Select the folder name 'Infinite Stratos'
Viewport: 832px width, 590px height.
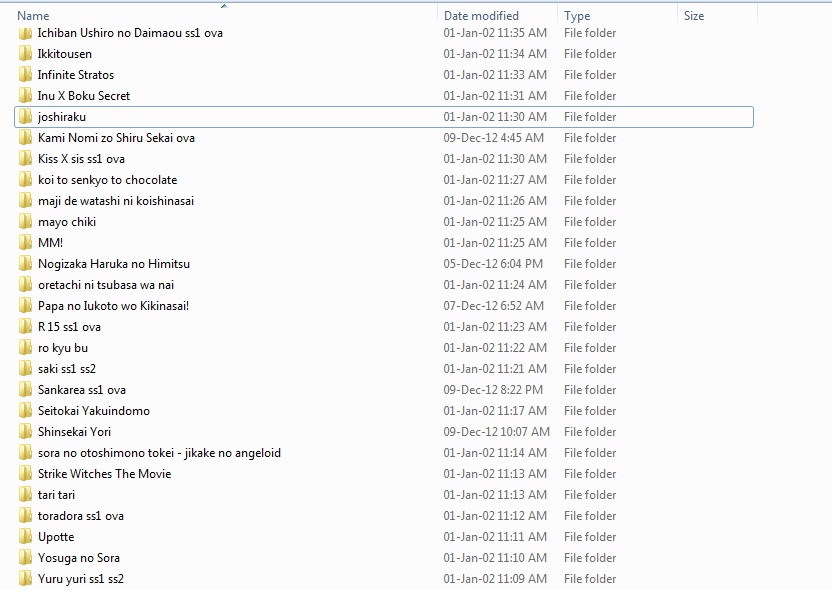[76, 75]
